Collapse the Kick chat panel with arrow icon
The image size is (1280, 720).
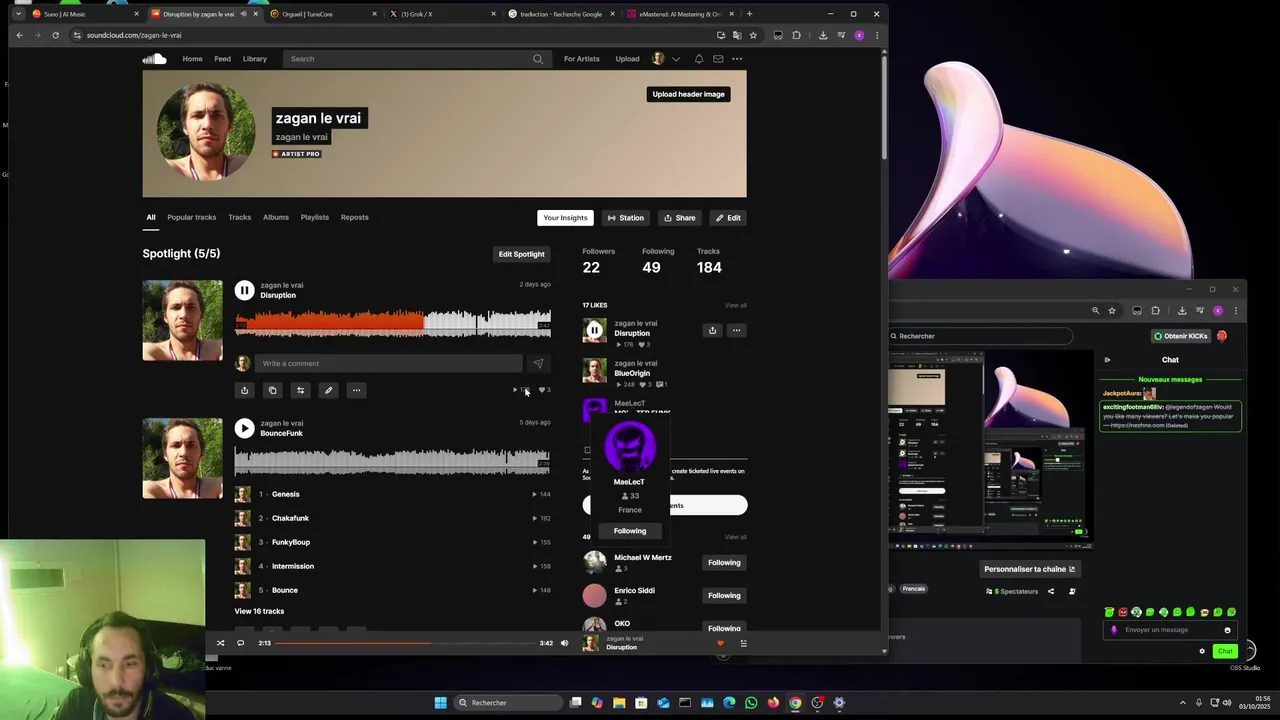point(1107,360)
